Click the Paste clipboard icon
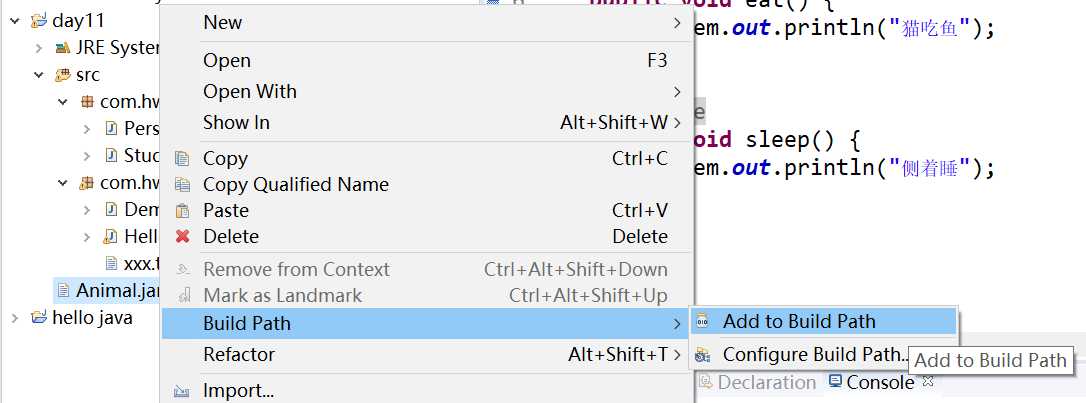1086x403 pixels. (182, 210)
